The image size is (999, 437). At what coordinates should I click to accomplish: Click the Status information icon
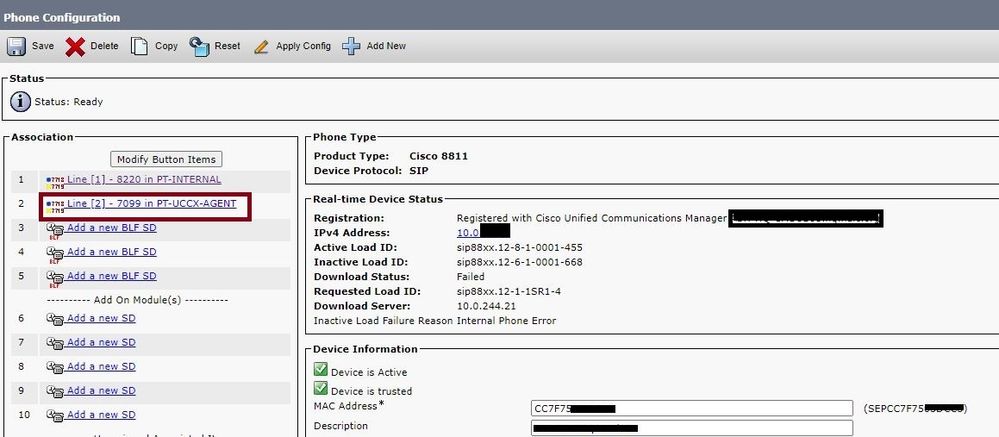pyautogui.click(x=20, y=101)
